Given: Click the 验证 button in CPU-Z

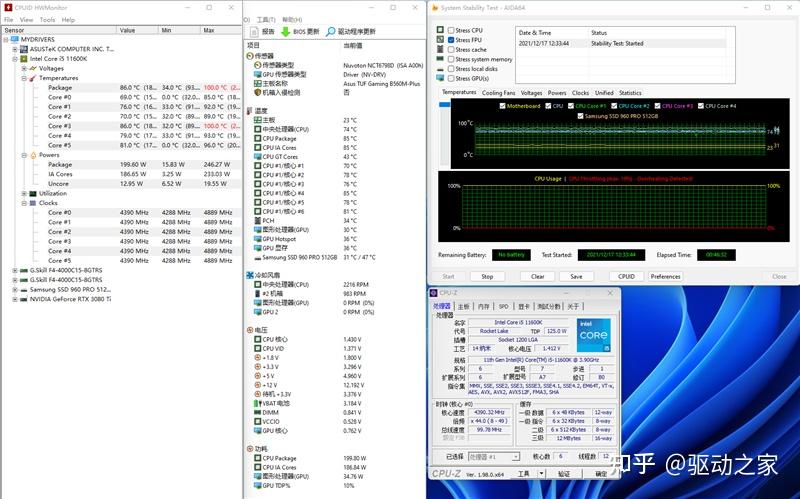Looking at the screenshot, I should pyautogui.click(x=563, y=473).
